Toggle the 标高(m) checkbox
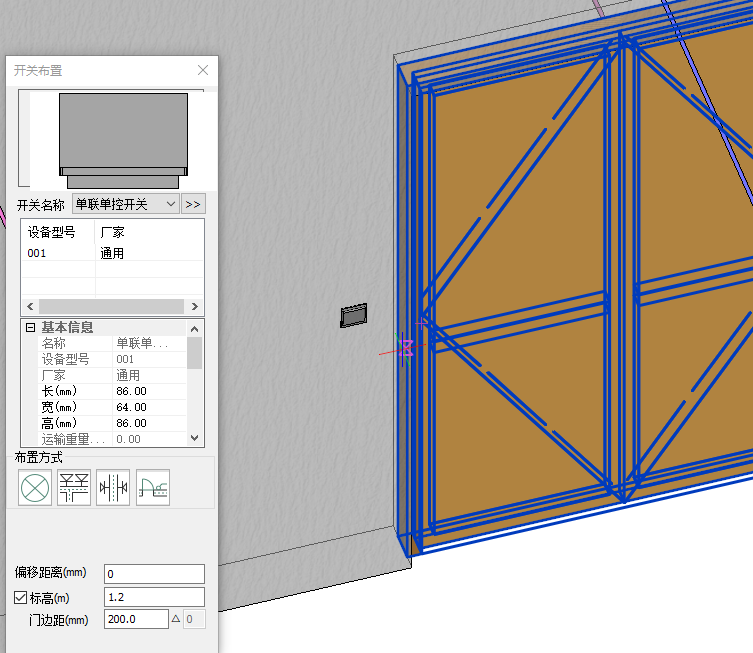The width and height of the screenshot is (753, 653). (x=20, y=597)
